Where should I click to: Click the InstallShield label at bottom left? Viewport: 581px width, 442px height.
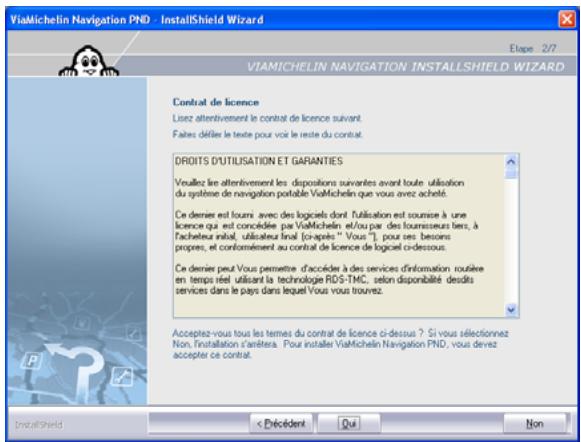click(39, 425)
